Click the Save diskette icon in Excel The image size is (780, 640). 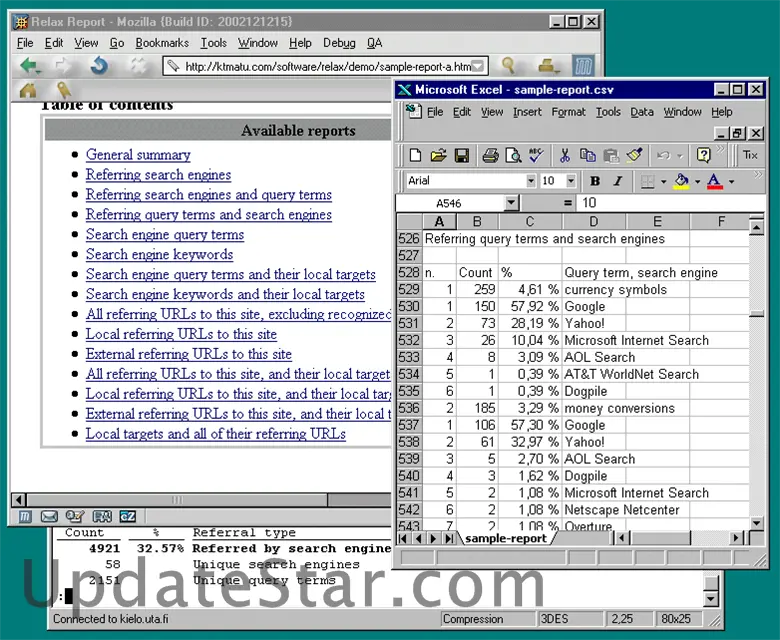click(x=462, y=156)
